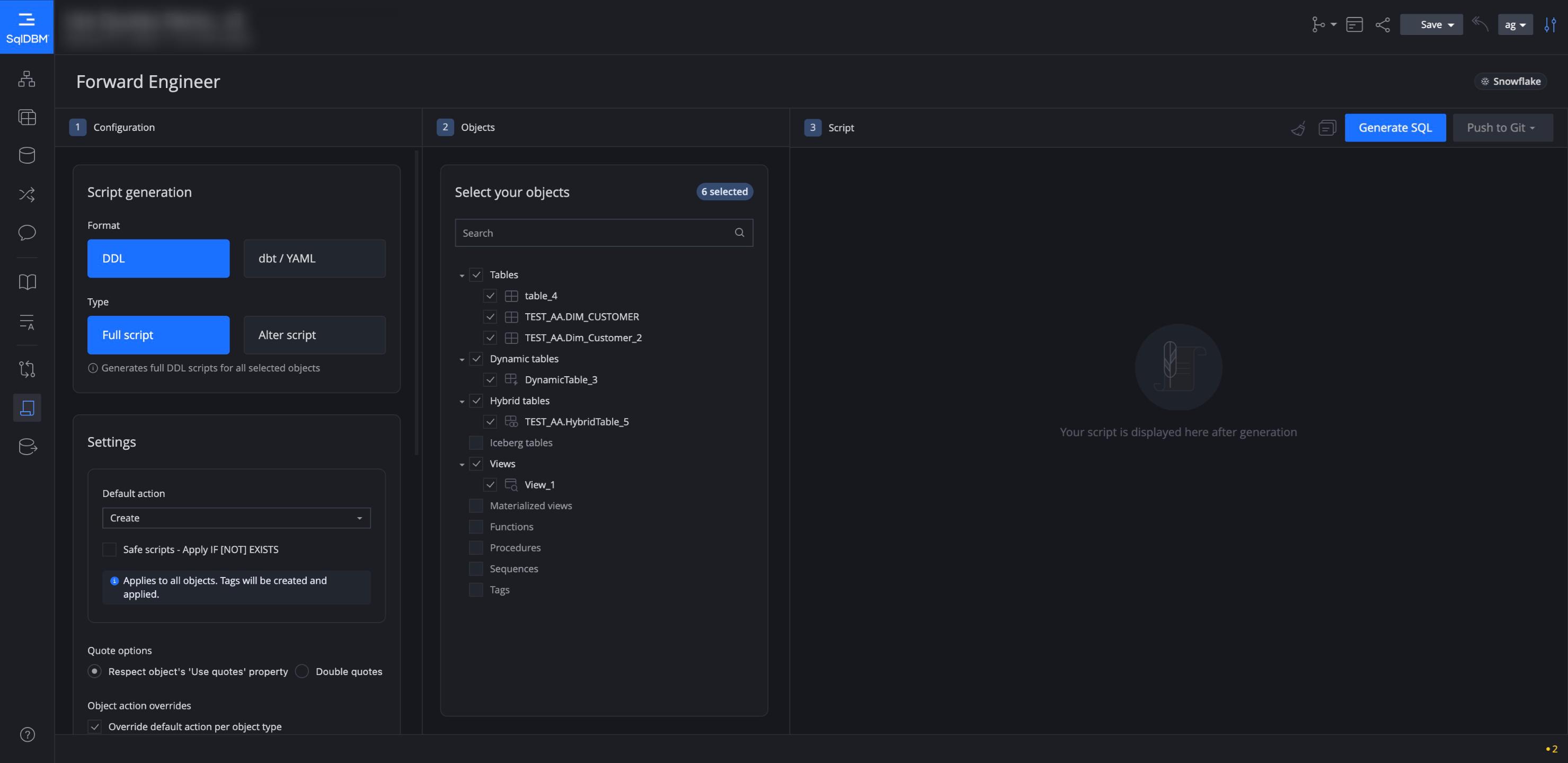1568x763 pixels.
Task: Uncheck the Tables group checkbox
Action: pyautogui.click(x=476, y=274)
